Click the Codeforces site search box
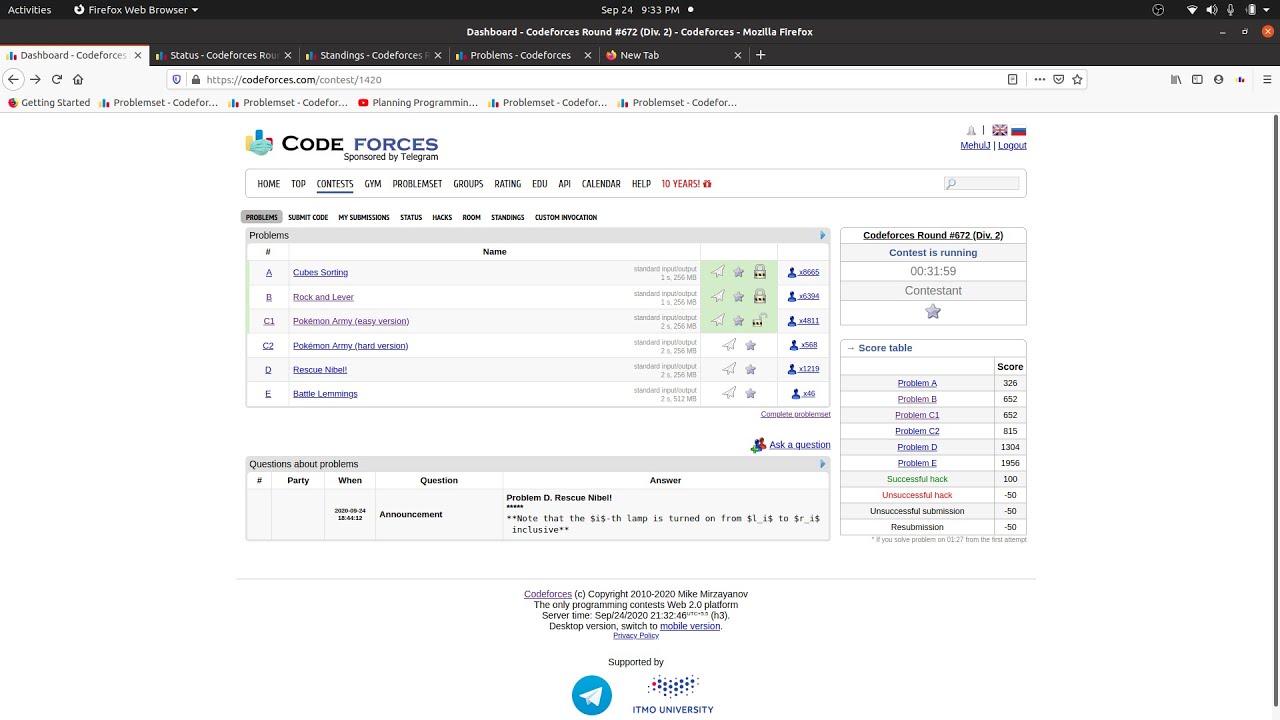Screen dimensions: 1280x720 [x=982, y=184]
